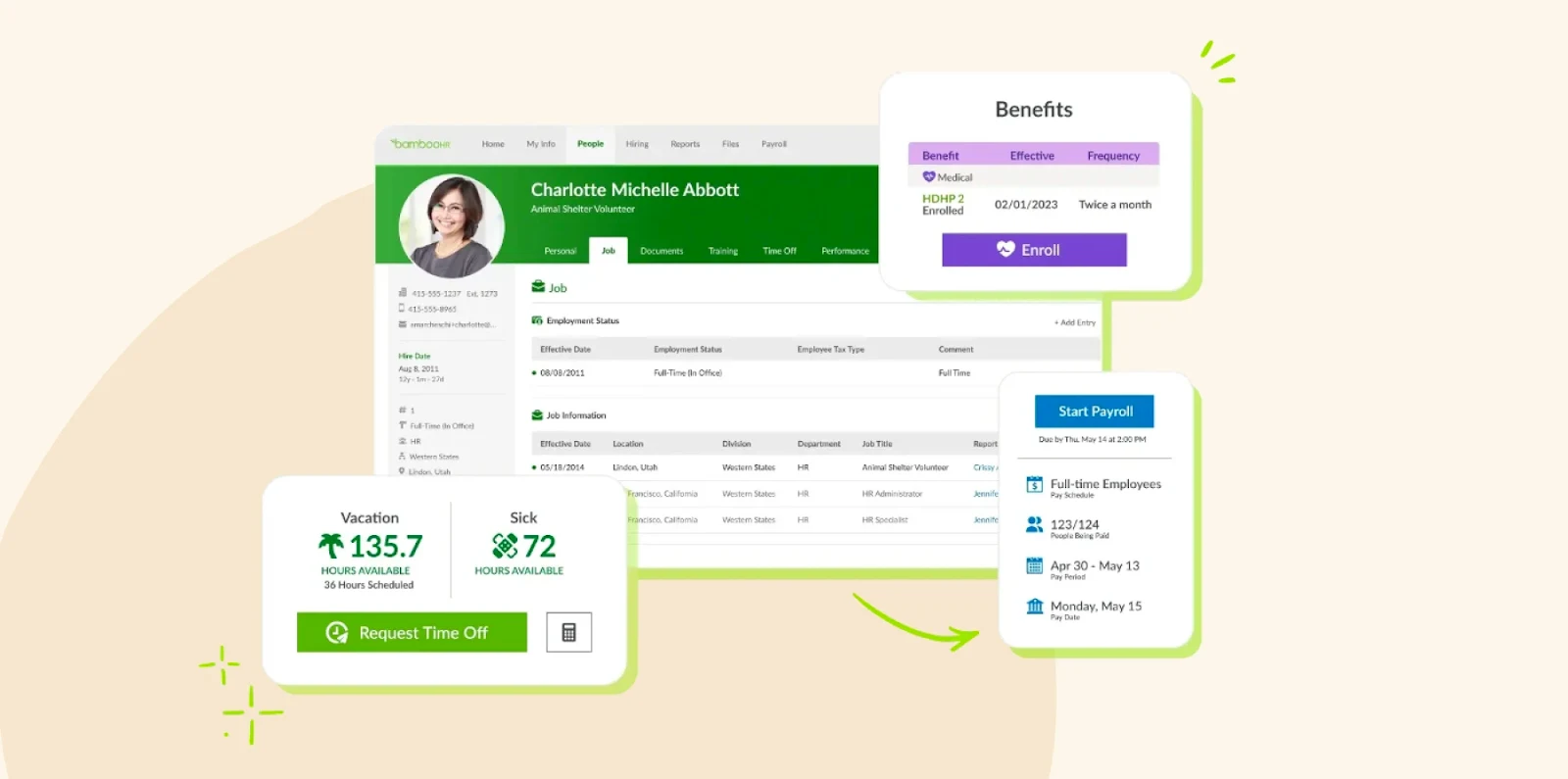This screenshot has width=1568, height=779.
Task: Click the 135.7 vacation hours value
Action: (x=386, y=546)
